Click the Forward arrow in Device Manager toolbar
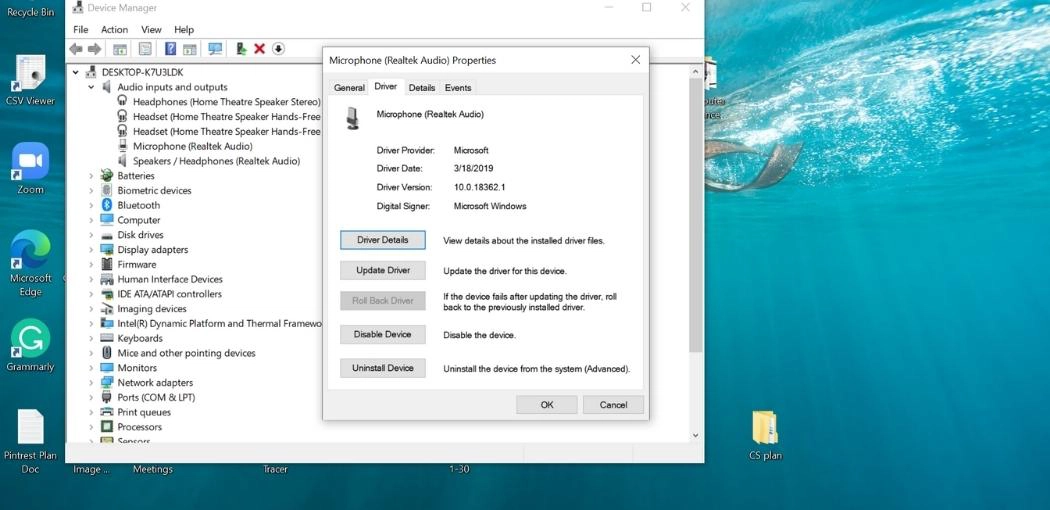Viewport: 1050px width, 510px height. click(x=94, y=49)
